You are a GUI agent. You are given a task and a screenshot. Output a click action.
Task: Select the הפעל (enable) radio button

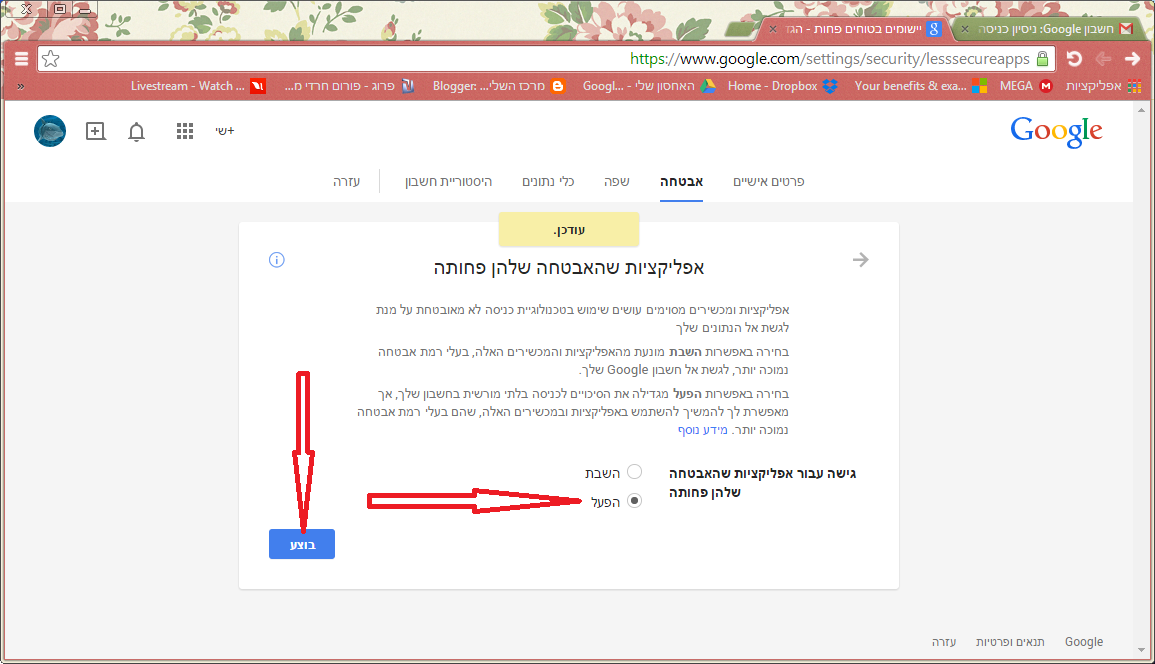pyautogui.click(x=634, y=501)
